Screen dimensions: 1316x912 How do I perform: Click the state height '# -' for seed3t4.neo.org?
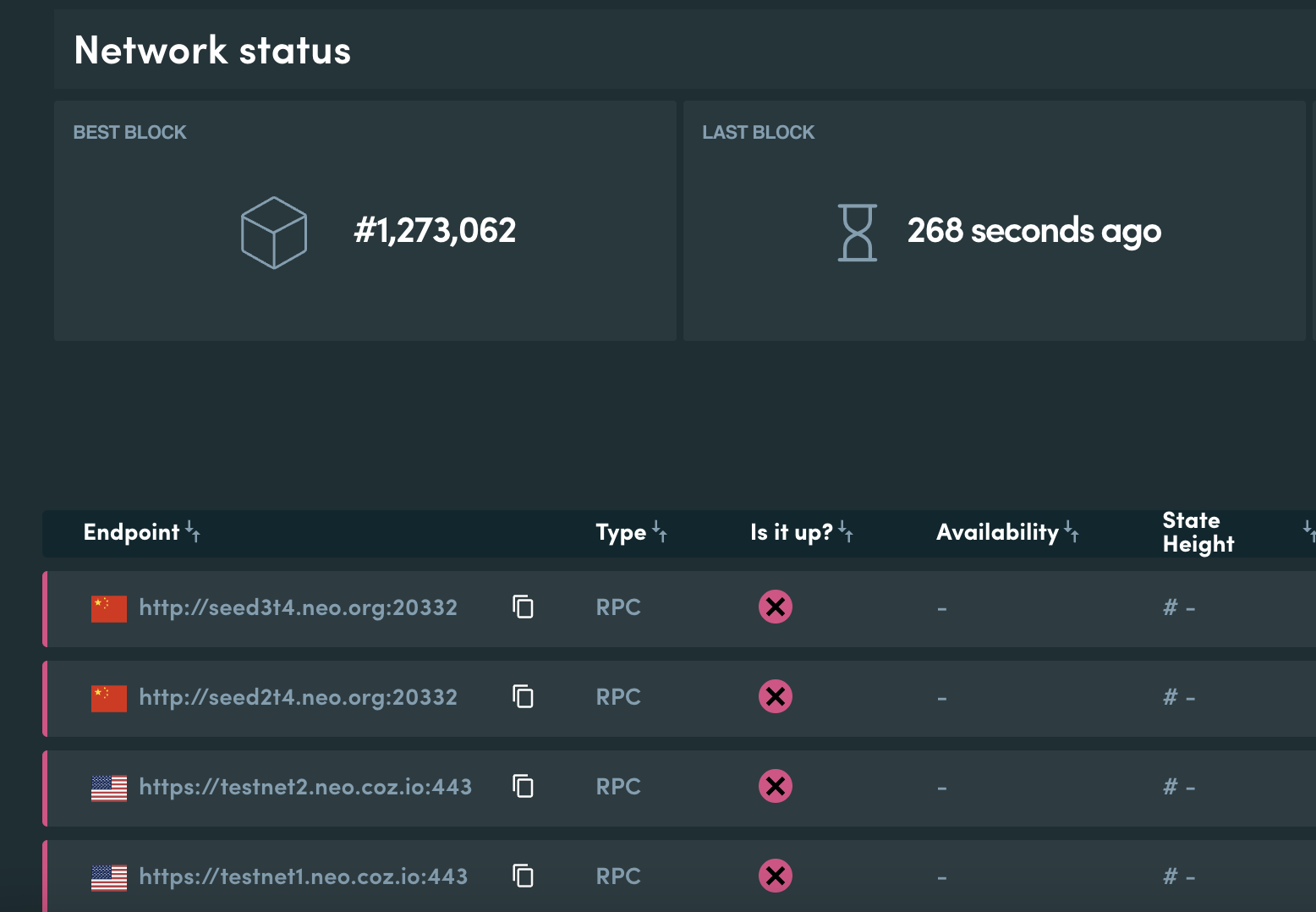1179,607
